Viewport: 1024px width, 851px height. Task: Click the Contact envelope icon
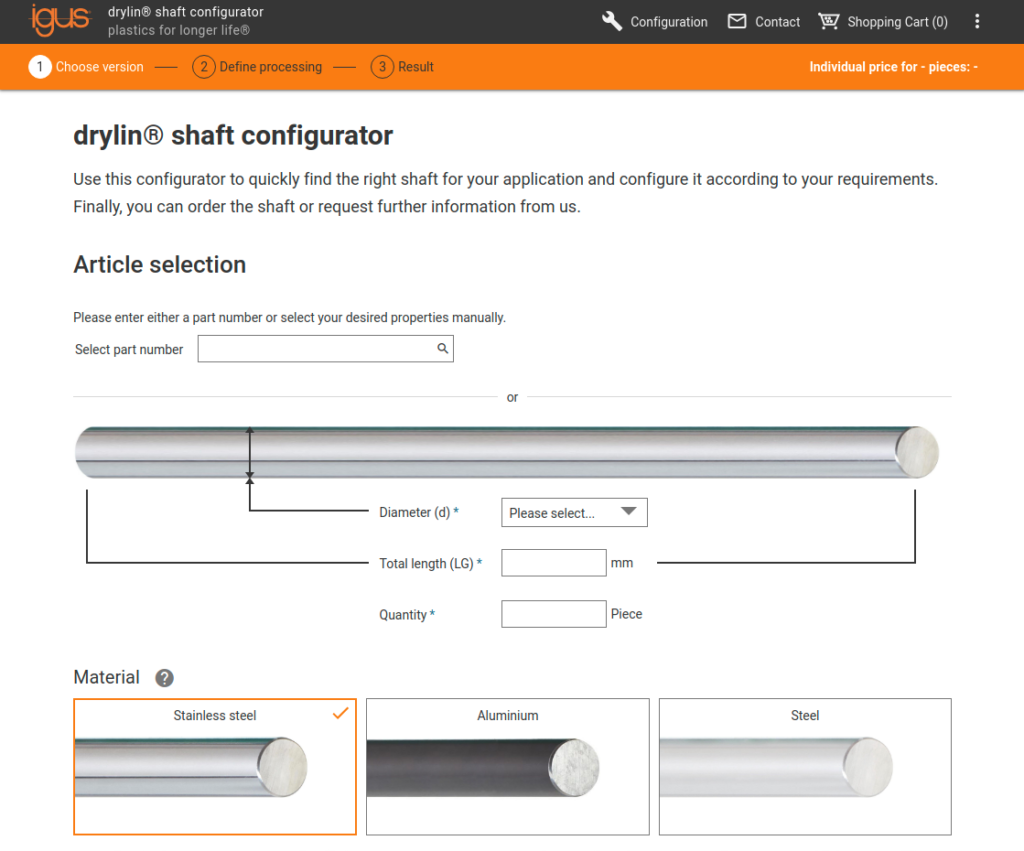pos(737,21)
